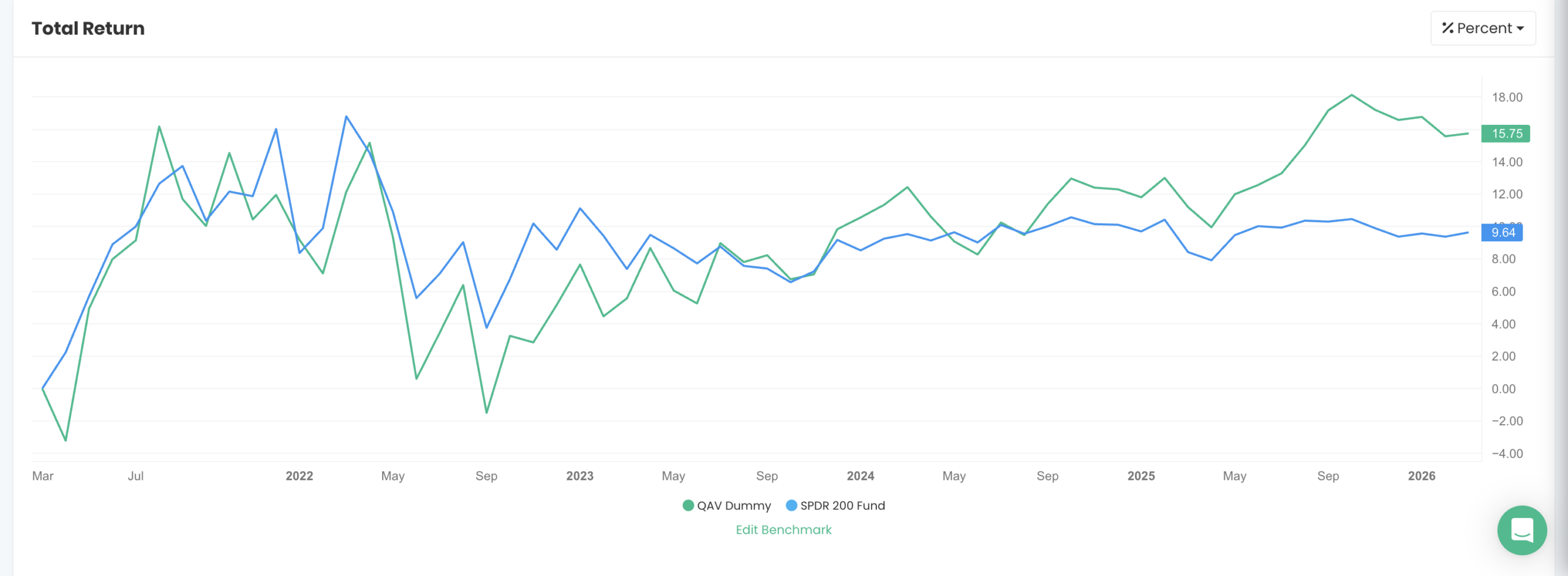Click the blue legend dot beside SPDR 200 Fund
Image resolution: width=1568 pixels, height=576 pixels.
point(791,506)
